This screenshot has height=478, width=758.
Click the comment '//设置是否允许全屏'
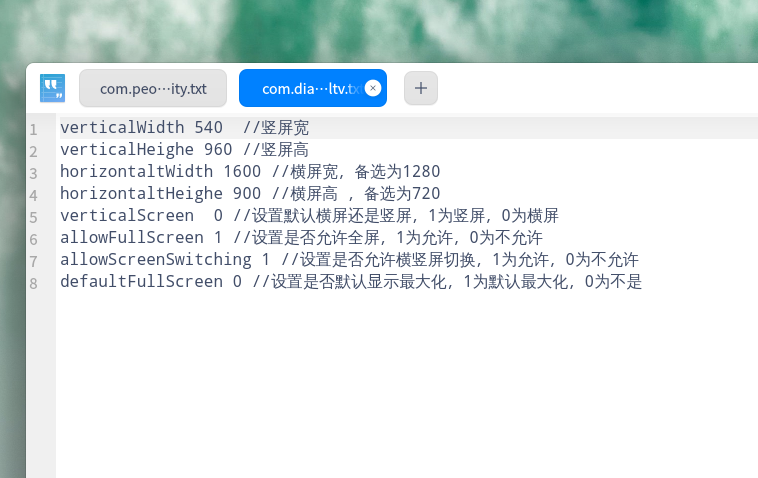pyautogui.click(x=306, y=238)
